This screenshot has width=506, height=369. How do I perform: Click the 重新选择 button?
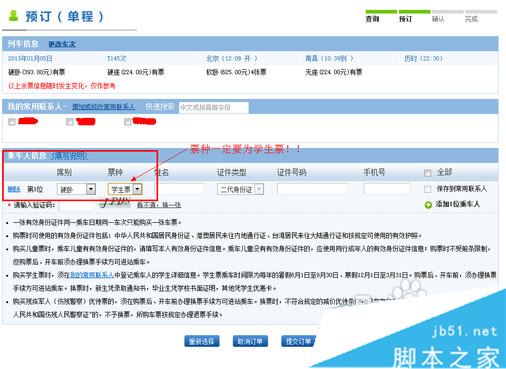[x=202, y=341]
